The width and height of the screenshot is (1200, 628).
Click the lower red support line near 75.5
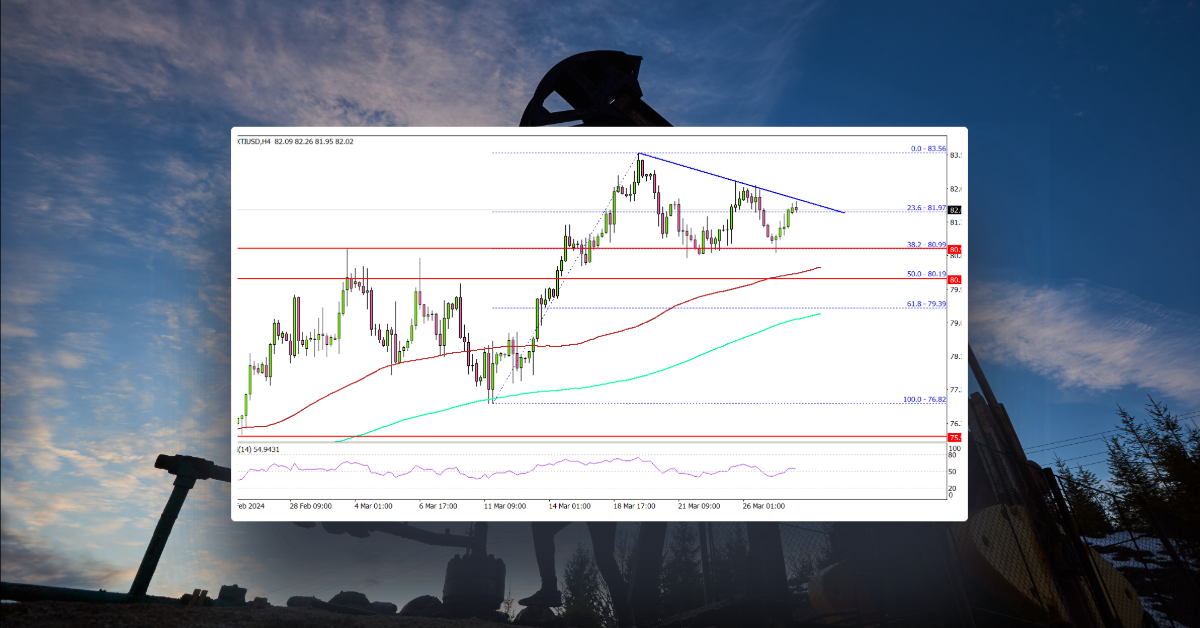click(600, 437)
